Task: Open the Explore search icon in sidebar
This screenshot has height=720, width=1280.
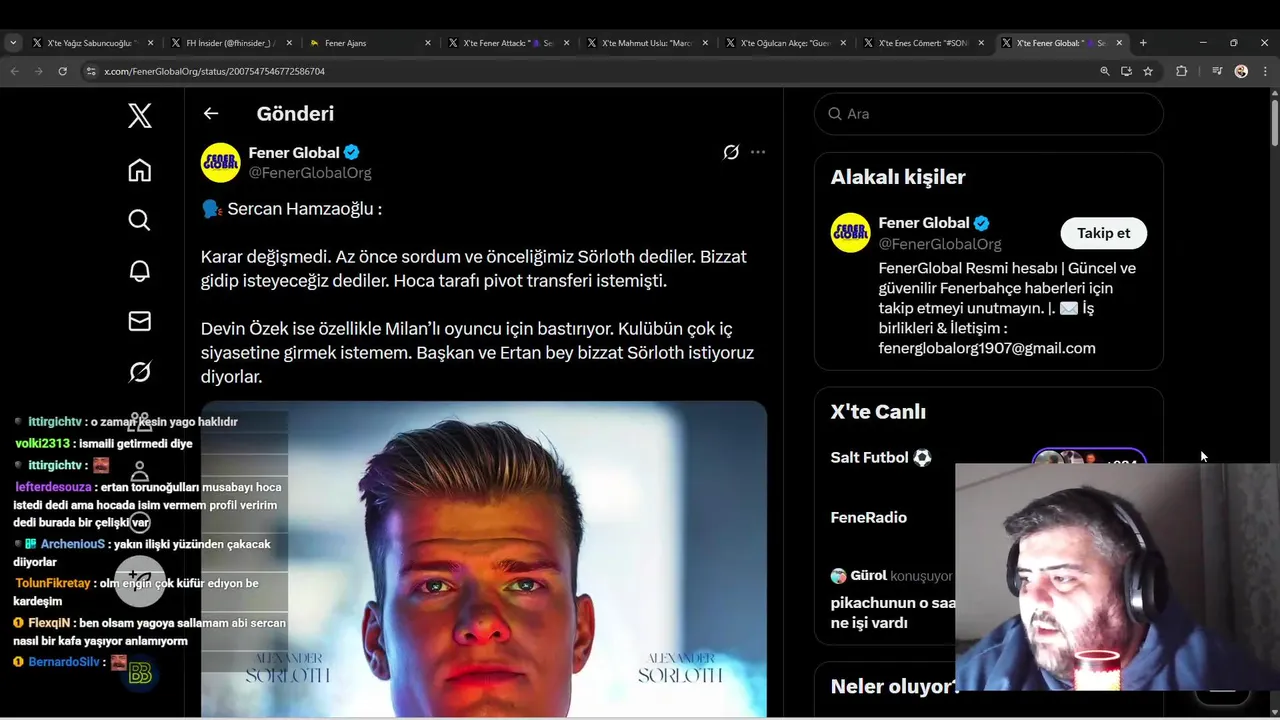Action: click(x=140, y=220)
